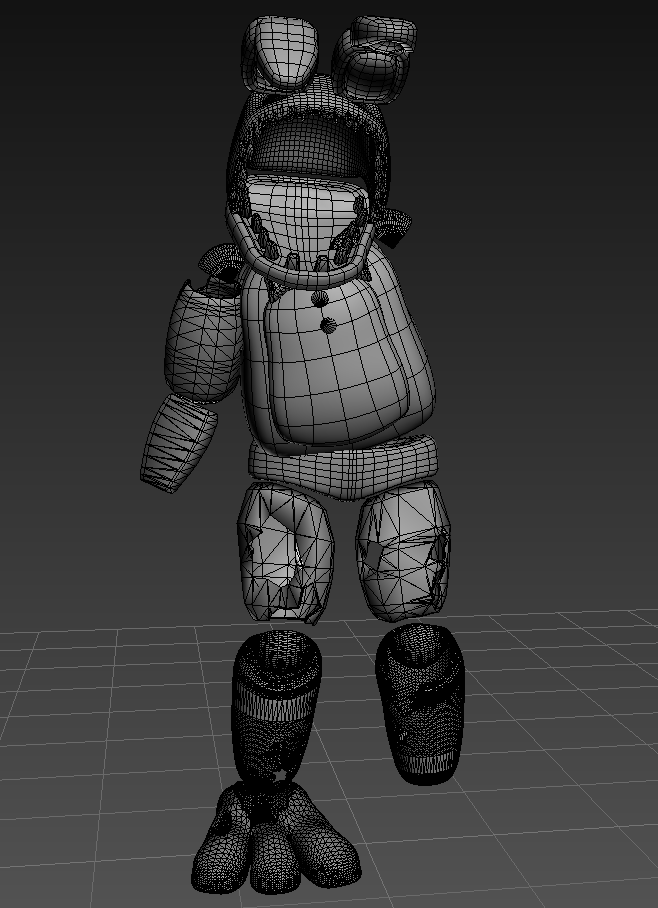Select the forearm mesh
The height and width of the screenshot is (908, 658).
click(178, 443)
